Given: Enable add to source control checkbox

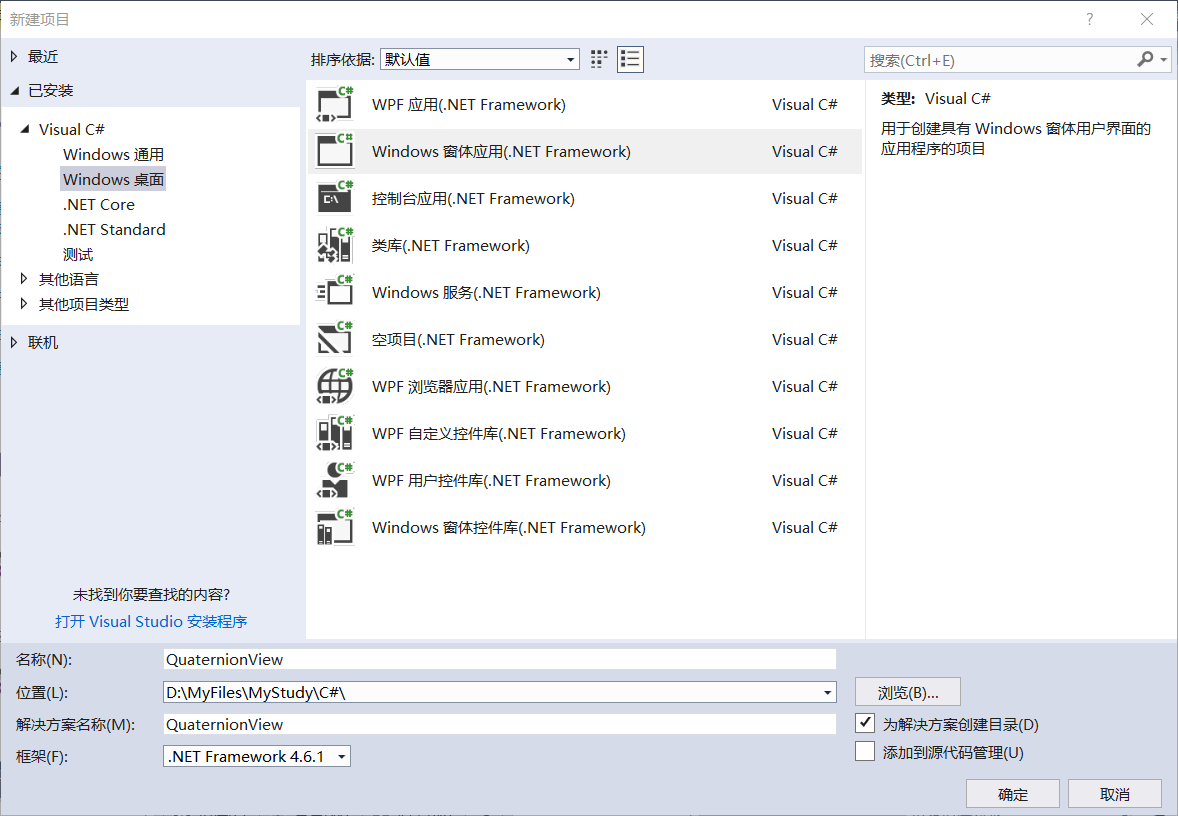Looking at the screenshot, I should tap(865, 751).
